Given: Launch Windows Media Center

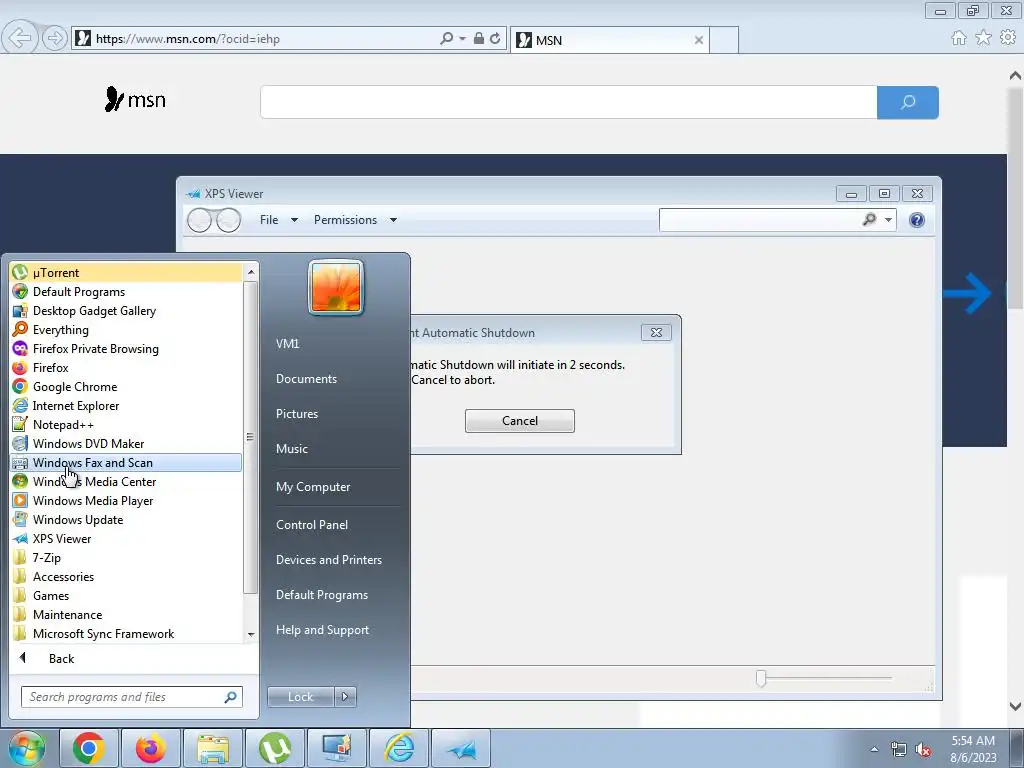Looking at the screenshot, I should 126,481.
